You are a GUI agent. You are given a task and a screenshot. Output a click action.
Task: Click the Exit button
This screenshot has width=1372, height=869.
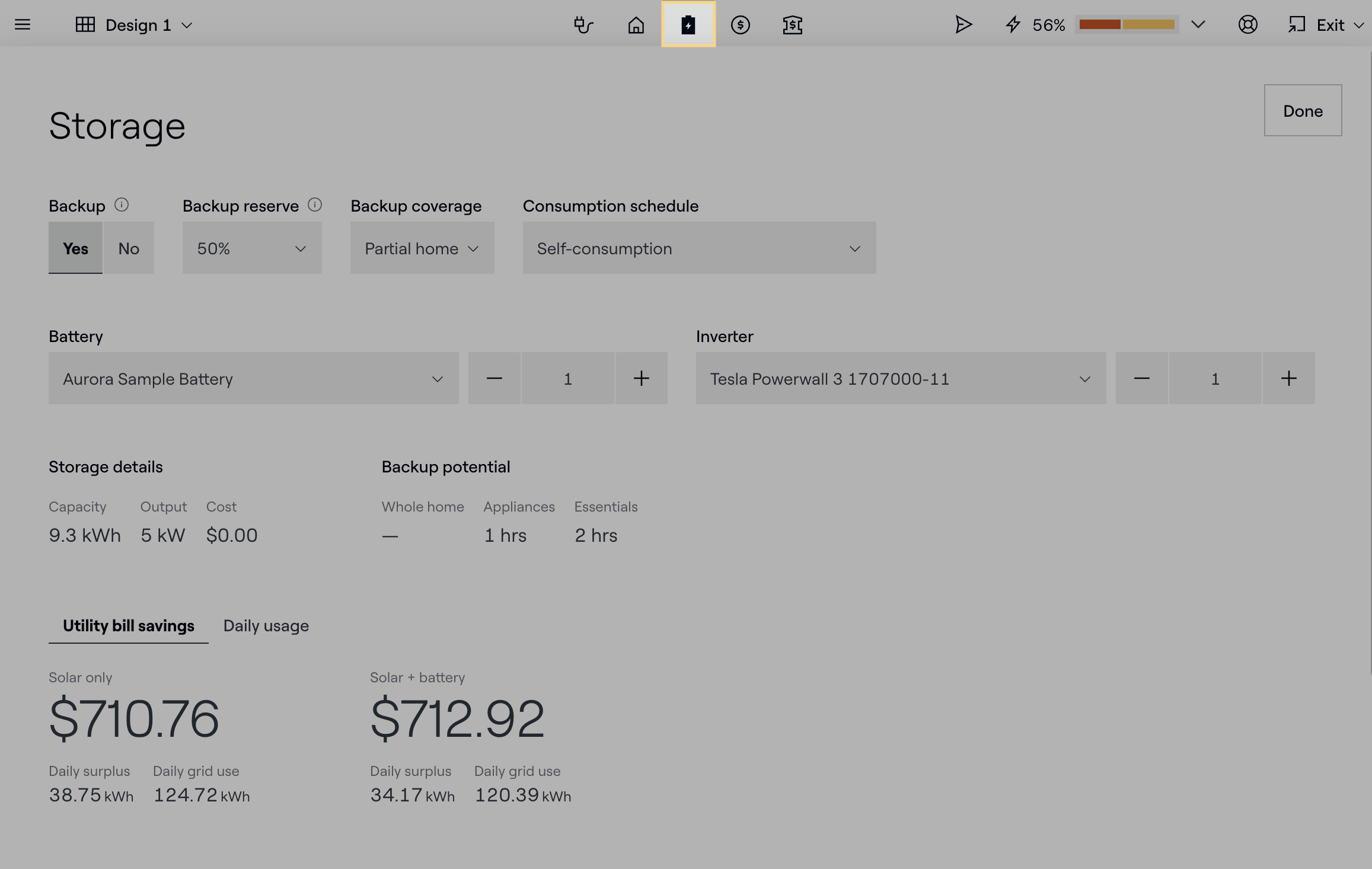(1329, 25)
